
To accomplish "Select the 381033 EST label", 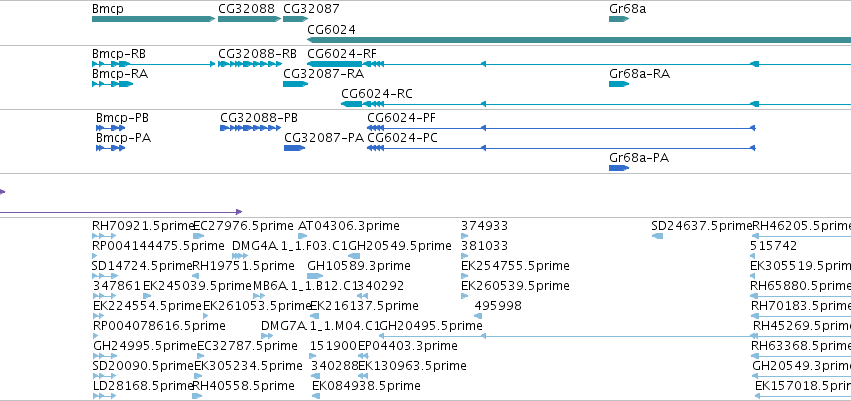I will tap(485, 246).
